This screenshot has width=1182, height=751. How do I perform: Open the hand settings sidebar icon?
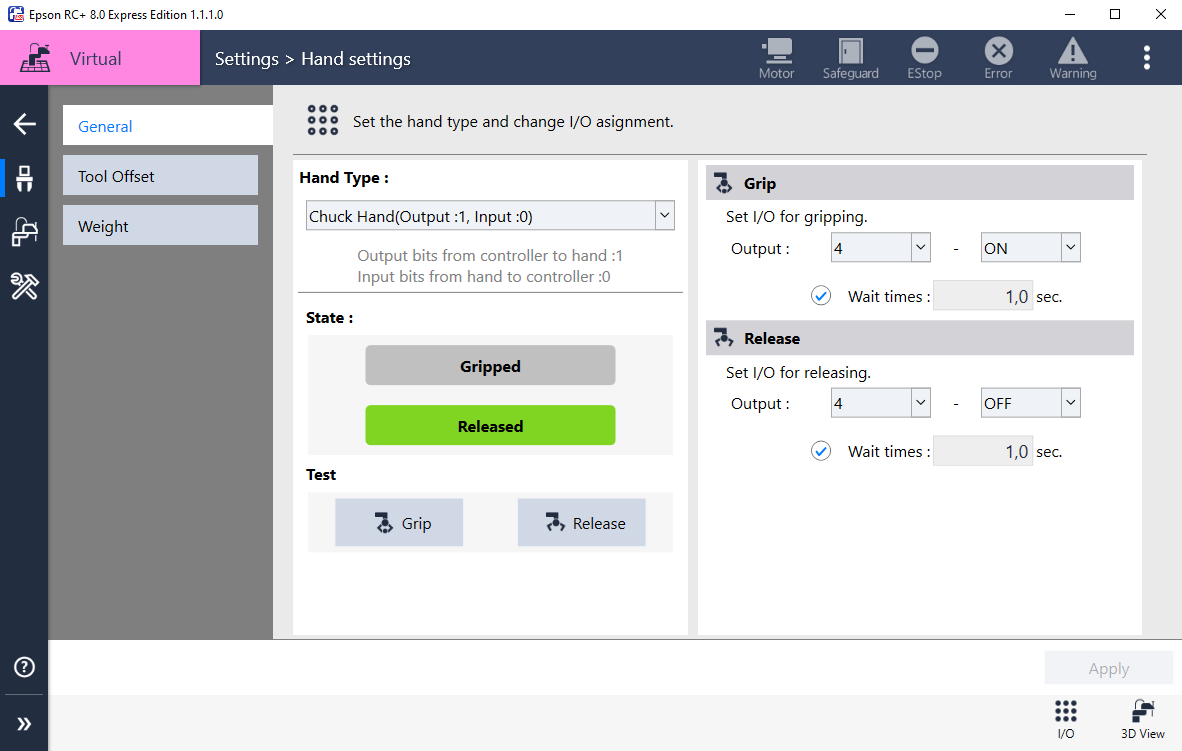[x=24, y=178]
